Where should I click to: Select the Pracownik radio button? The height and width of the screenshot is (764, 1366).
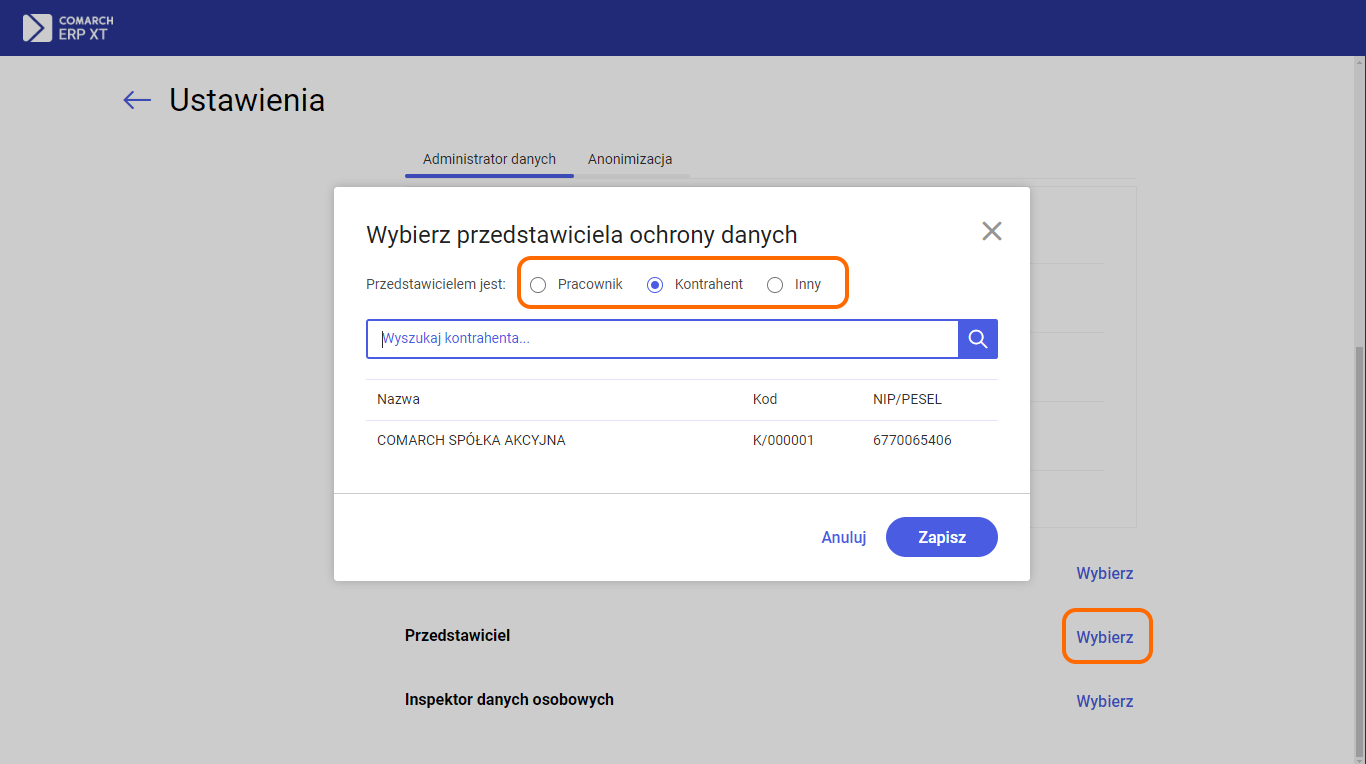(x=538, y=285)
